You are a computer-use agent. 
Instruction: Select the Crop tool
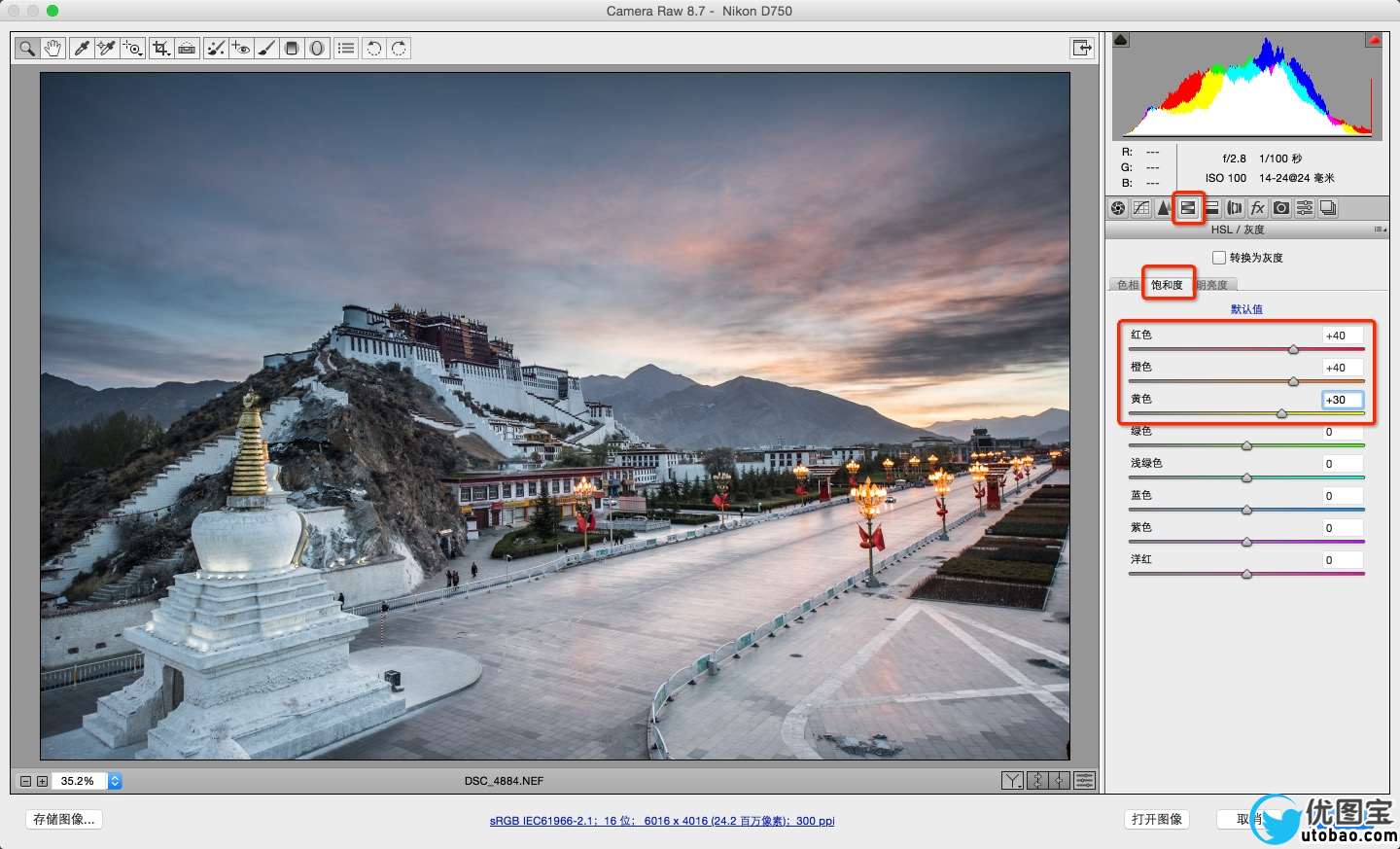coord(161,48)
